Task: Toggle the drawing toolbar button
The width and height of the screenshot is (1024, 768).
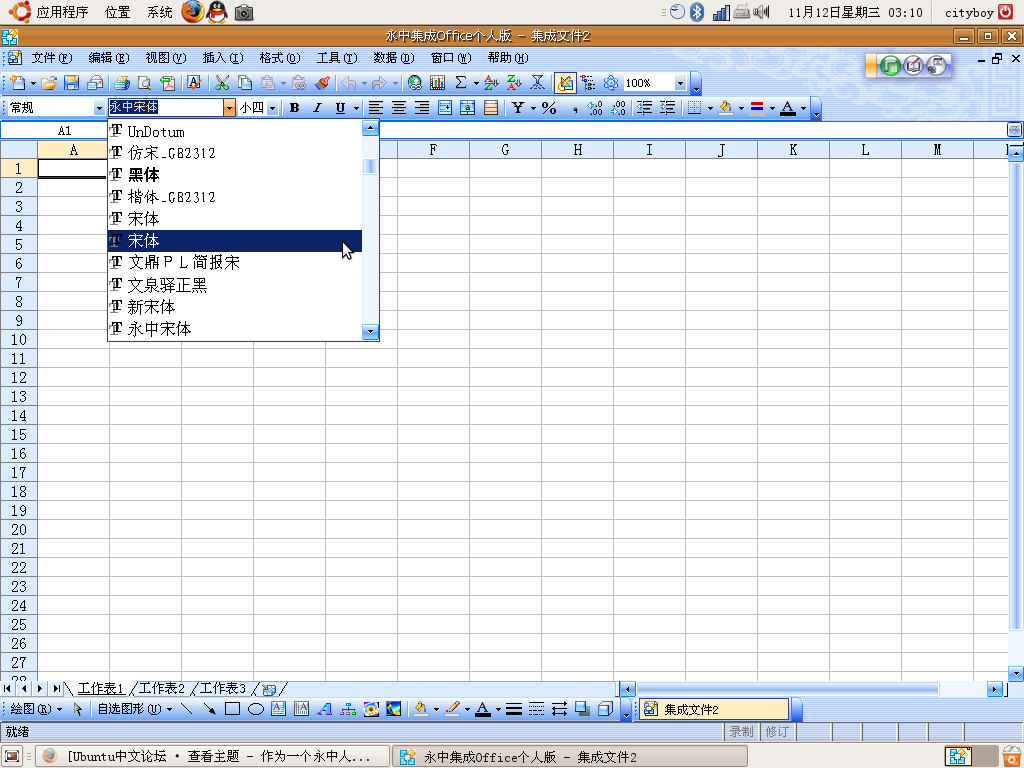Action: click(565, 83)
